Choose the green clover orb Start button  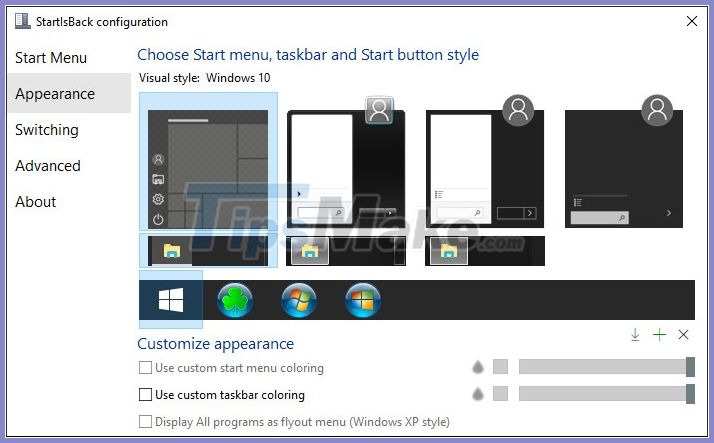click(x=235, y=300)
